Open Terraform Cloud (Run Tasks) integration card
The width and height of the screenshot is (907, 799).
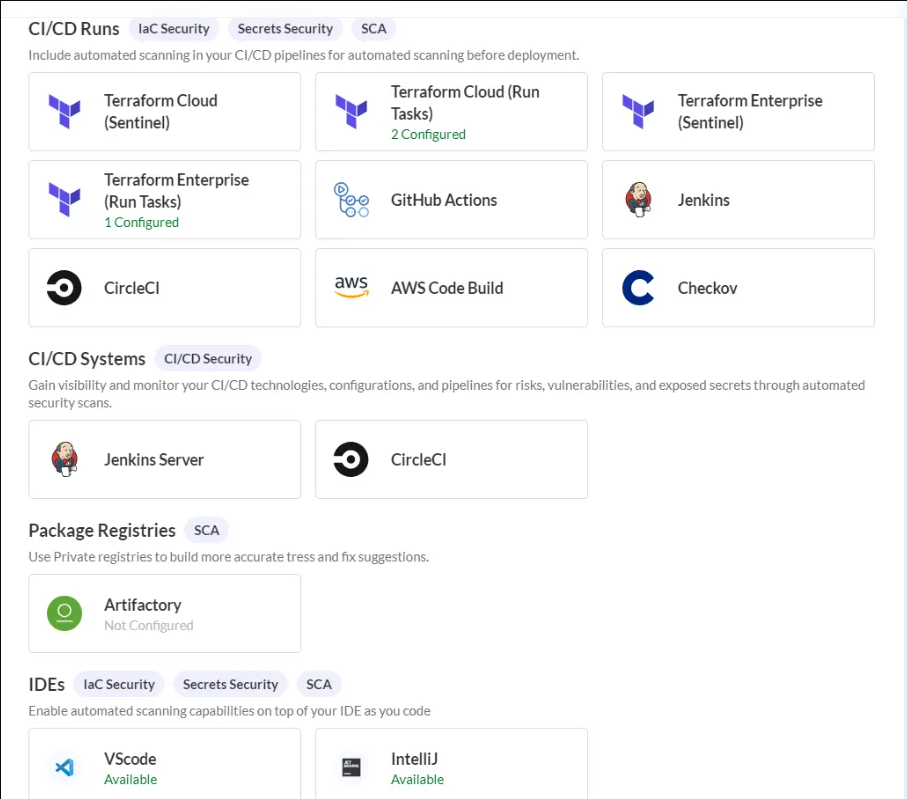click(x=451, y=111)
